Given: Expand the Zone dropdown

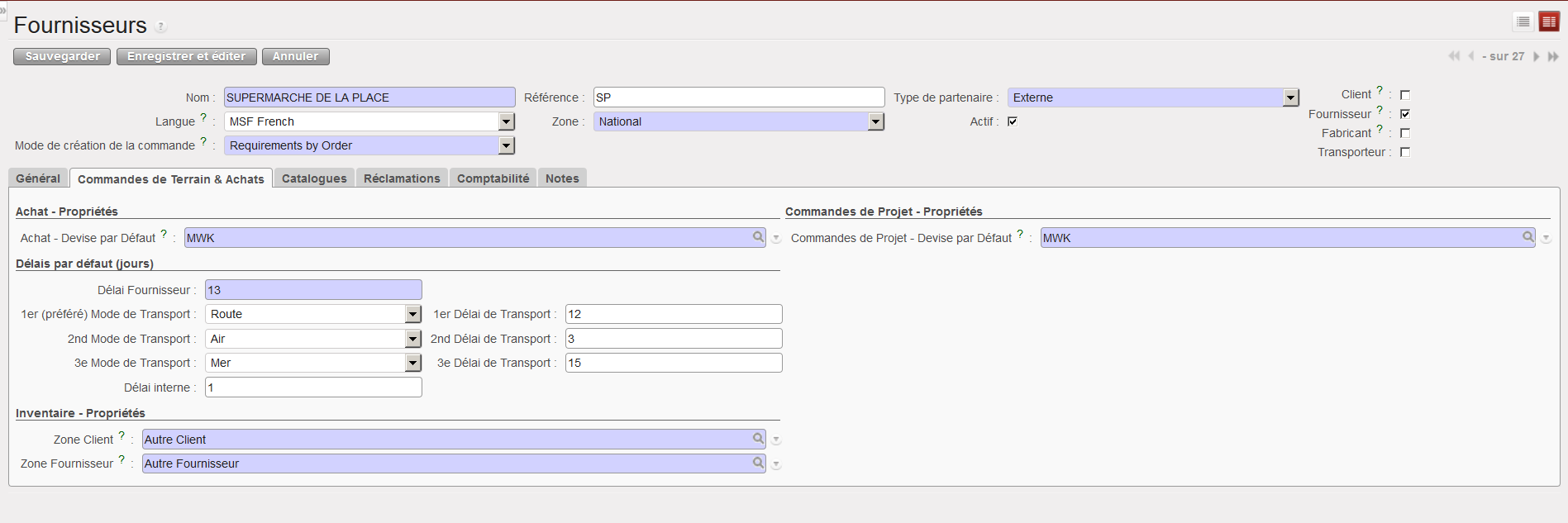Looking at the screenshot, I should (875, 121).
